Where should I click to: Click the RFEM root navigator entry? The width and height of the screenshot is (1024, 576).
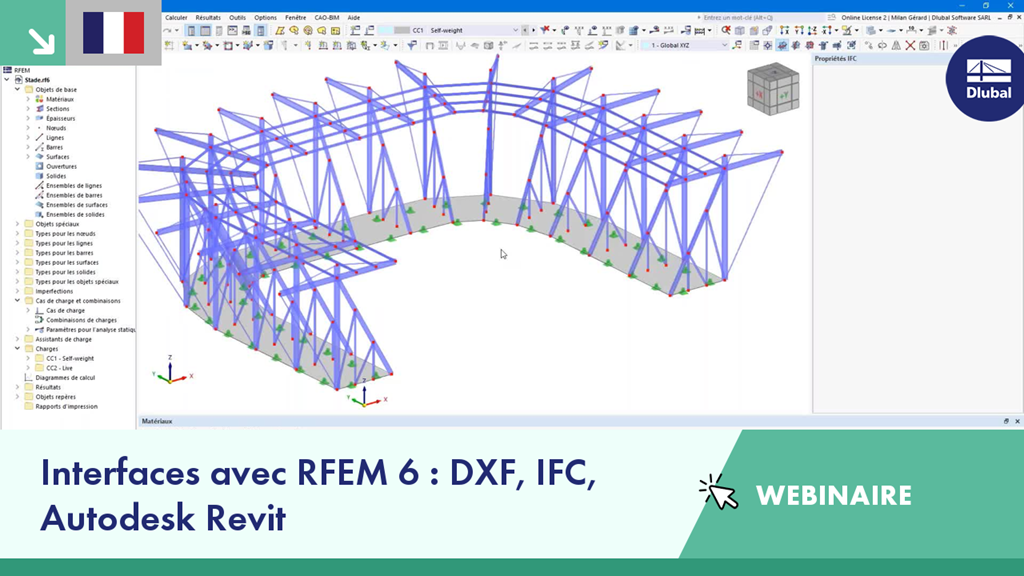(22, 71)
